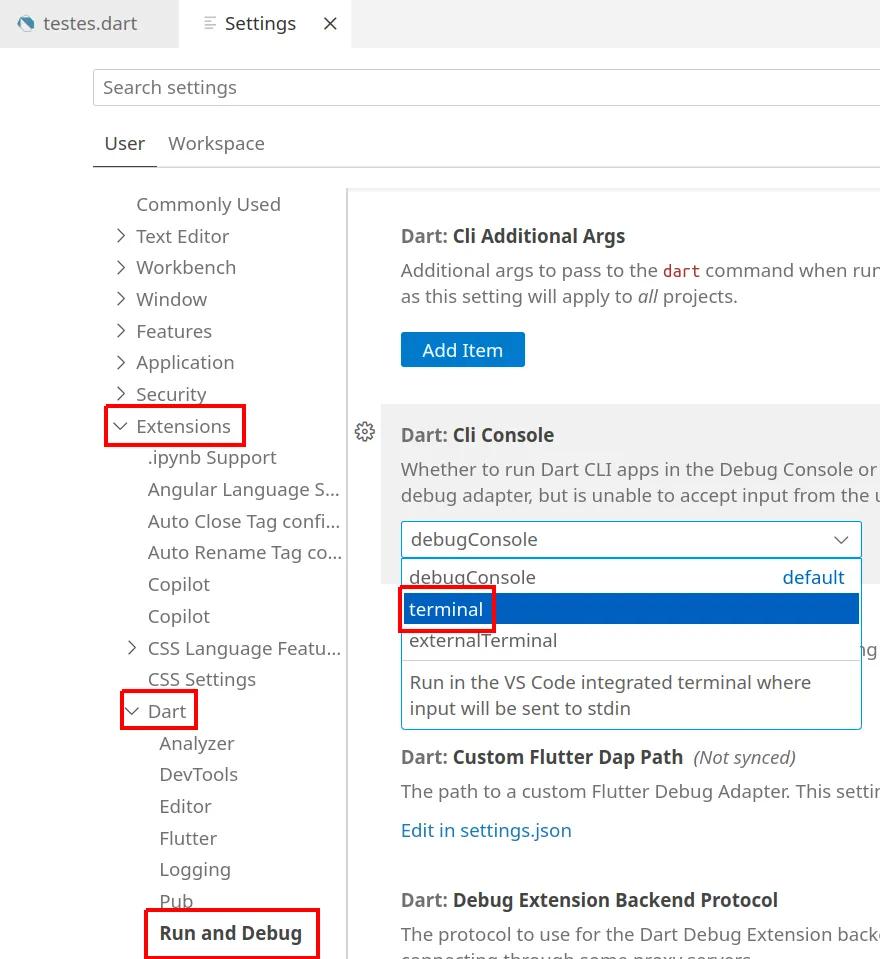Collapse the Dart extension node
Screen dimensions: 880x959
(132, 711)
